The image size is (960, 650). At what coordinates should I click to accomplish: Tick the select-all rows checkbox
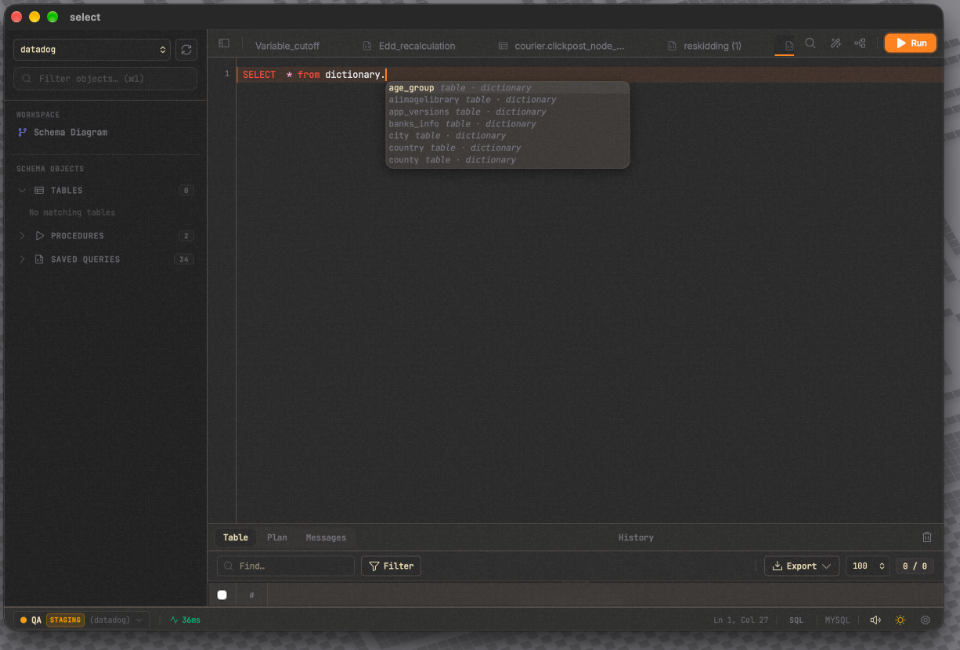[222, 594]
